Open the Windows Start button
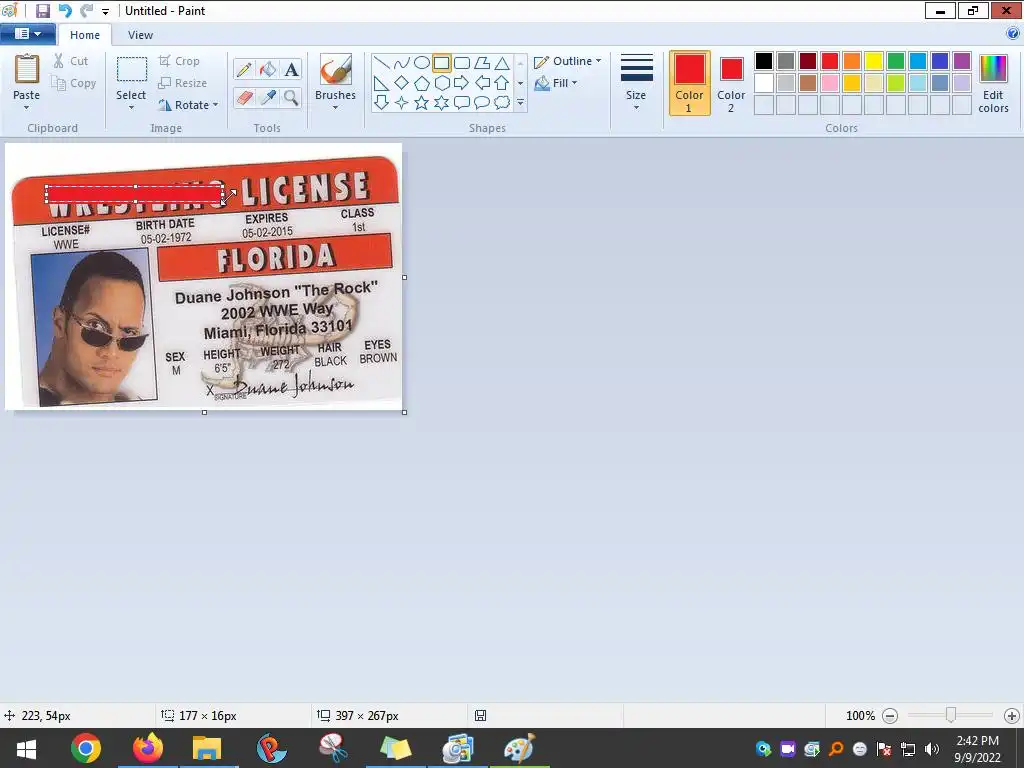The width and height of the screenshot is (1024, 768). pos(26,748)
